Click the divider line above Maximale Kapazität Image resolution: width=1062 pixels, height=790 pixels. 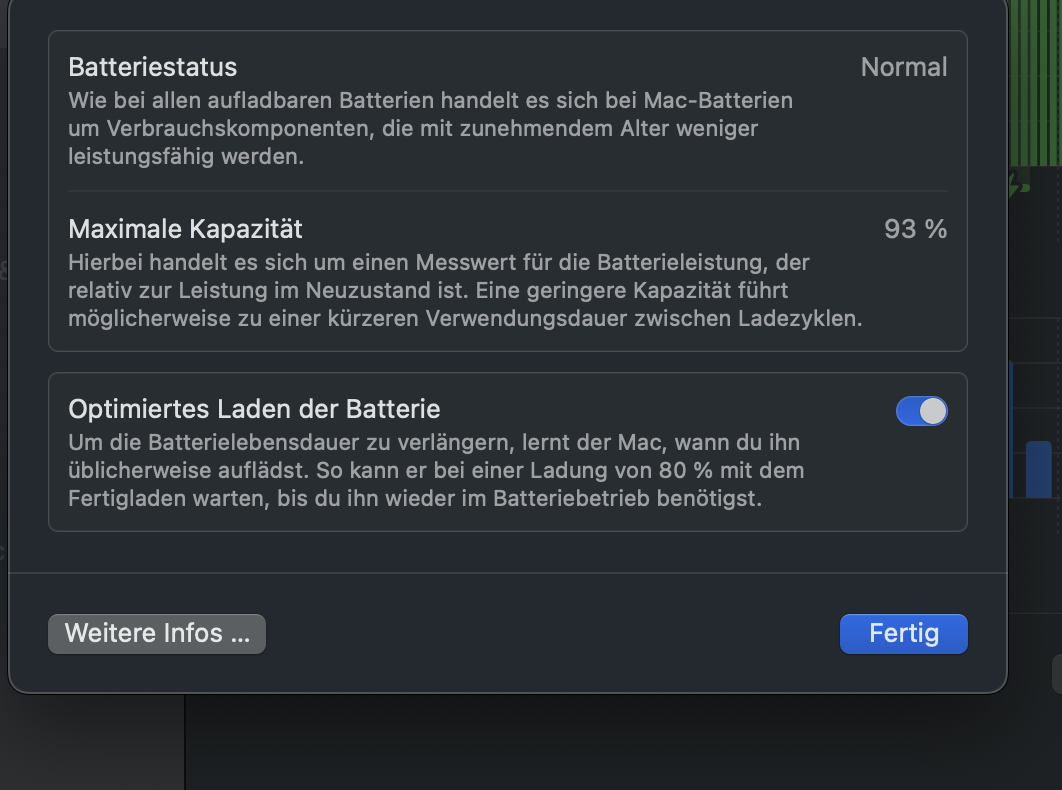(508, 191)
